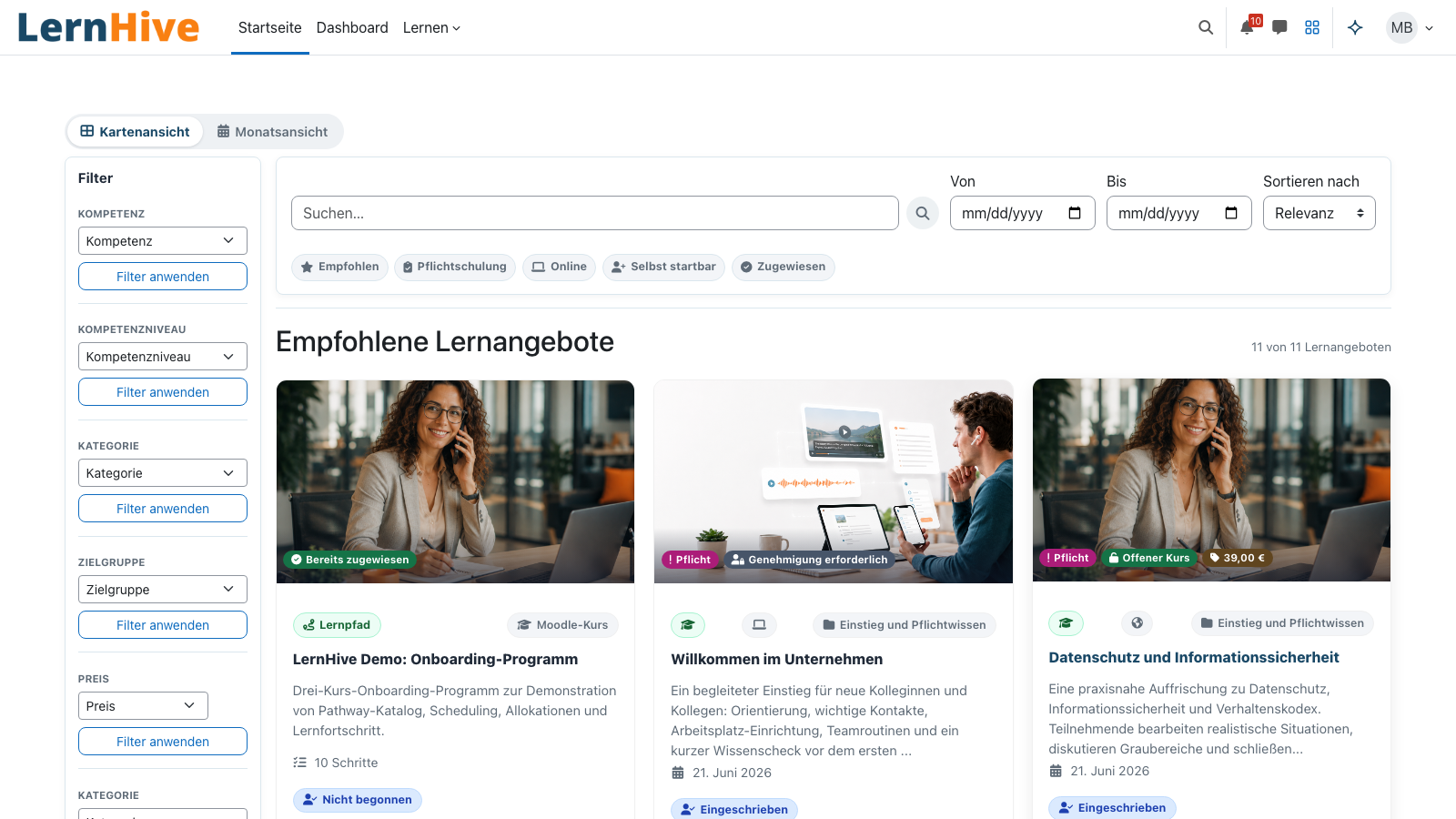Open Willkommen im Unternehmen course title
The image size is (1456, 819).
[777, 659]
